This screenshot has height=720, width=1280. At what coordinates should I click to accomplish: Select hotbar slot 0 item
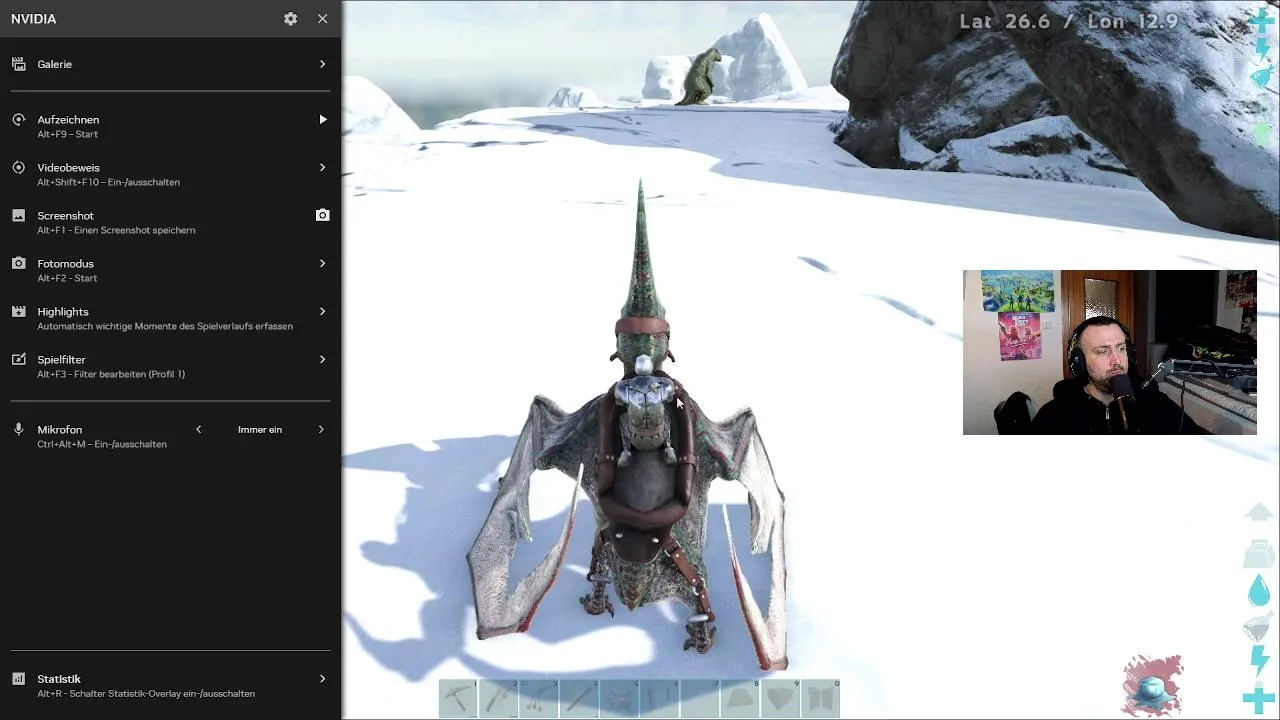click(820, 699)
